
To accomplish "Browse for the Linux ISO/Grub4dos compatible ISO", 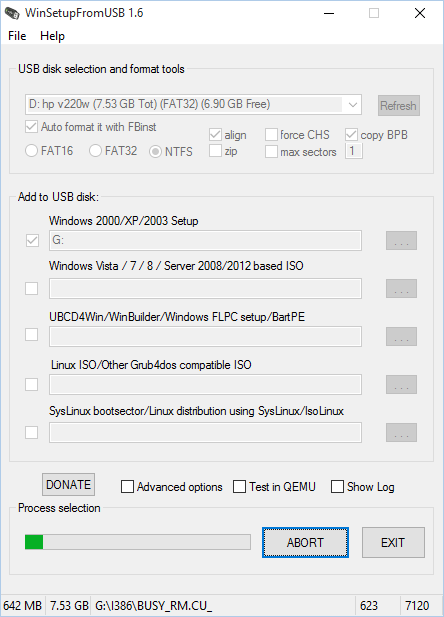I will pyautogui.click(x=401, y=384).
